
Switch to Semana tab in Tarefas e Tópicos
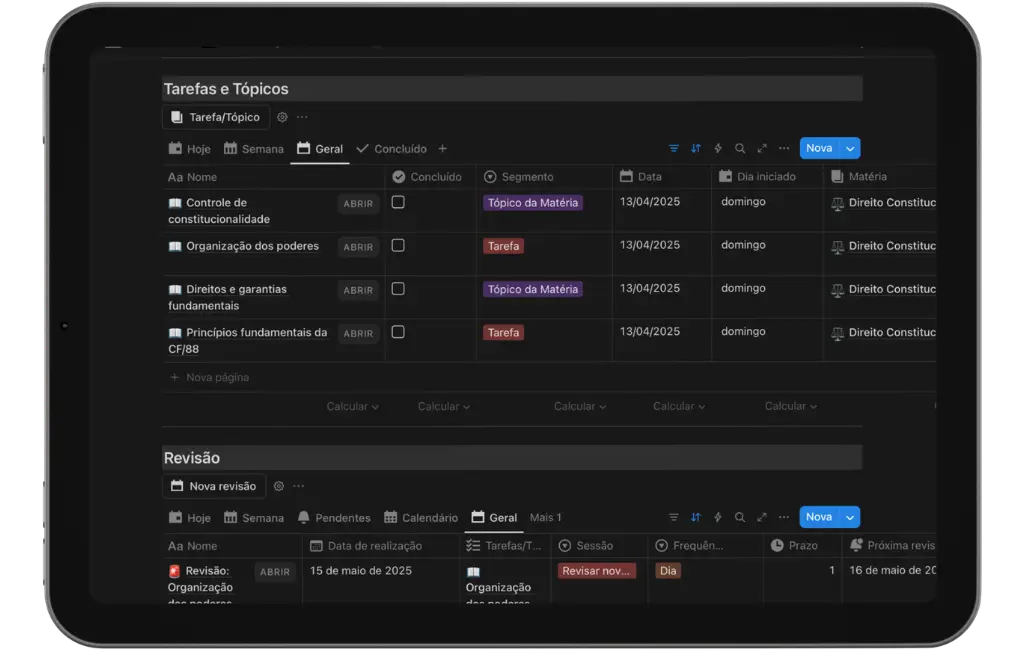[253, 149]
